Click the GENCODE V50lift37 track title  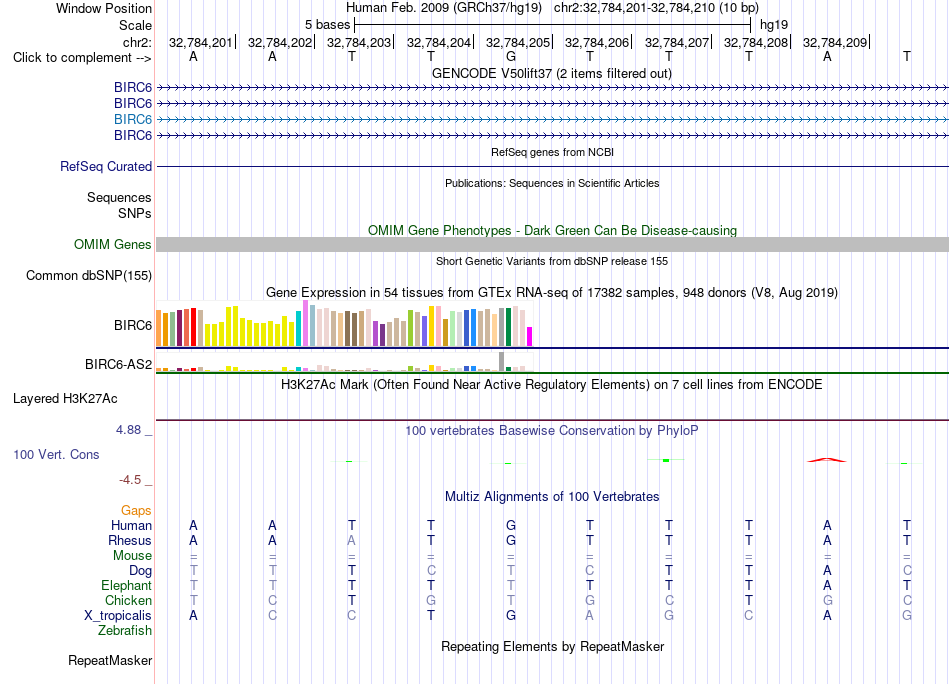click(551, 73)
